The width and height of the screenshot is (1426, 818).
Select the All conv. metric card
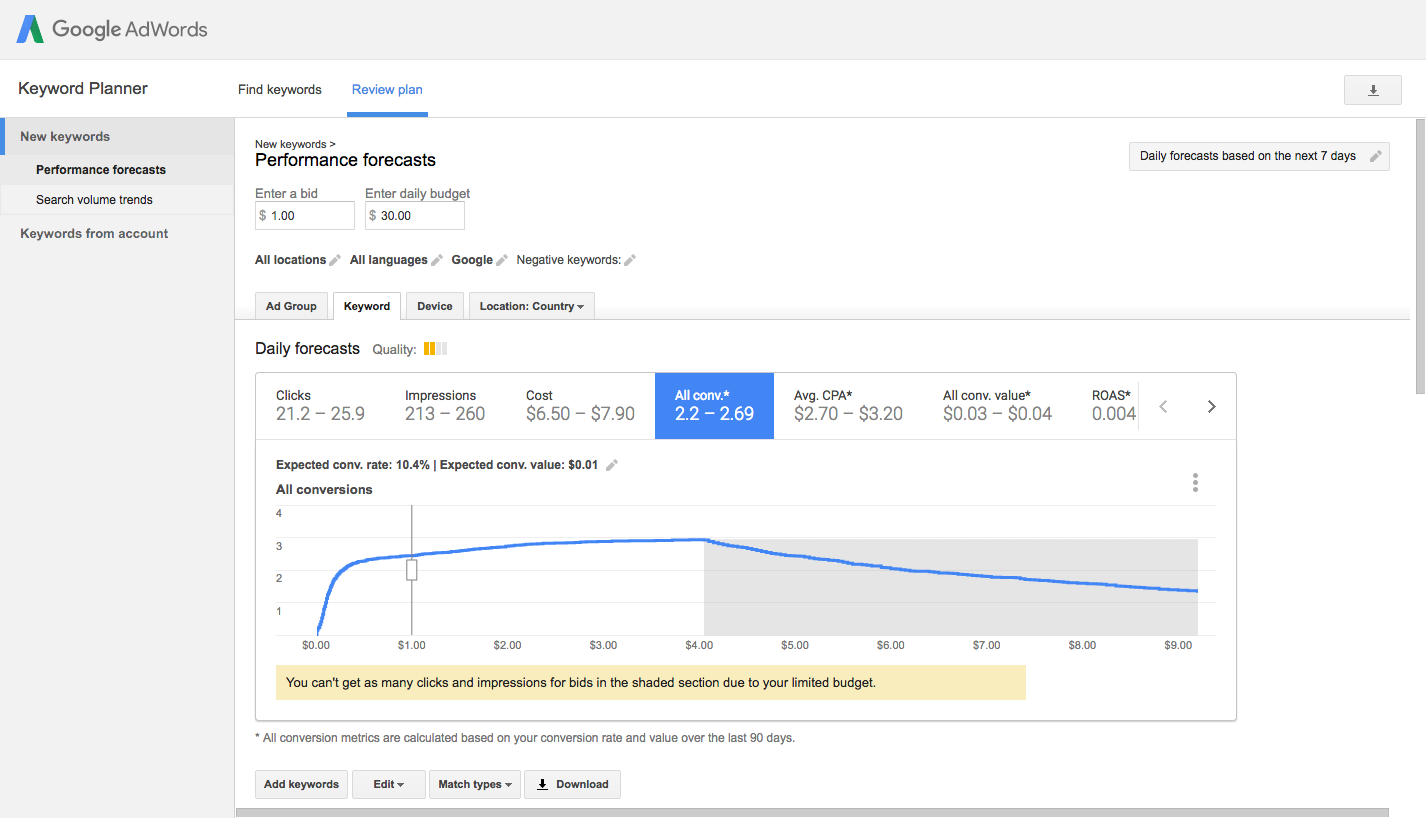[714, 406]
